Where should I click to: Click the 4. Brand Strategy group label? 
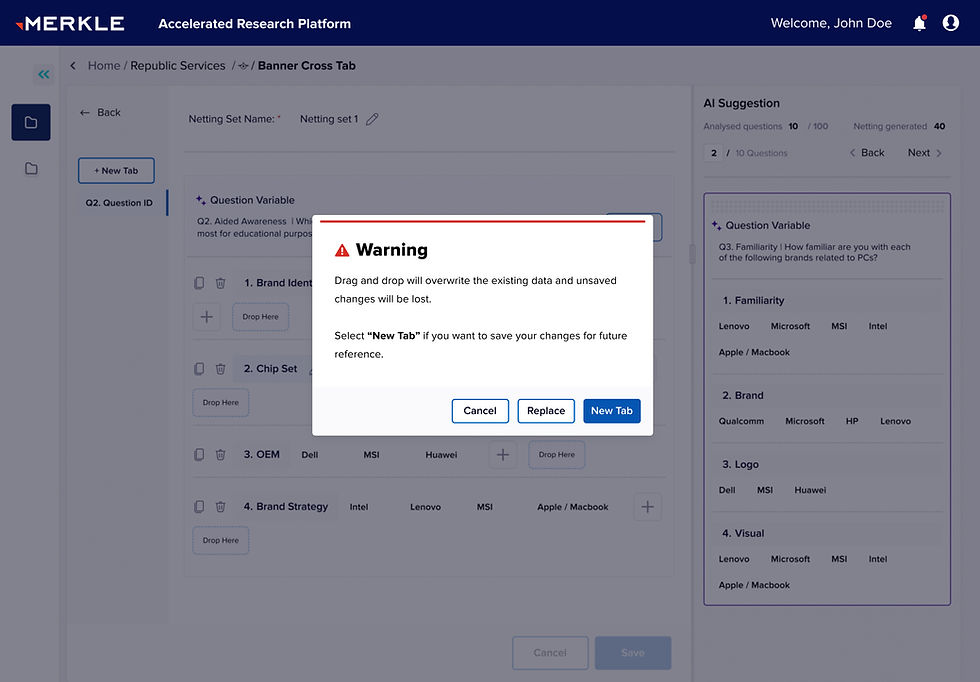coord(286,506)
